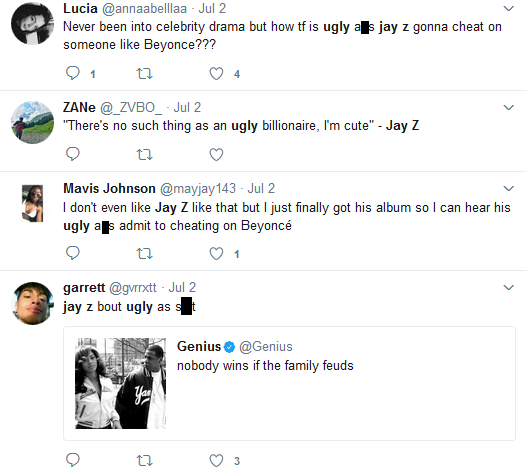This screenshot has width=527, height=474.
Task: Open Mavis Johnson's profile name link
Action: click(109, 188)
